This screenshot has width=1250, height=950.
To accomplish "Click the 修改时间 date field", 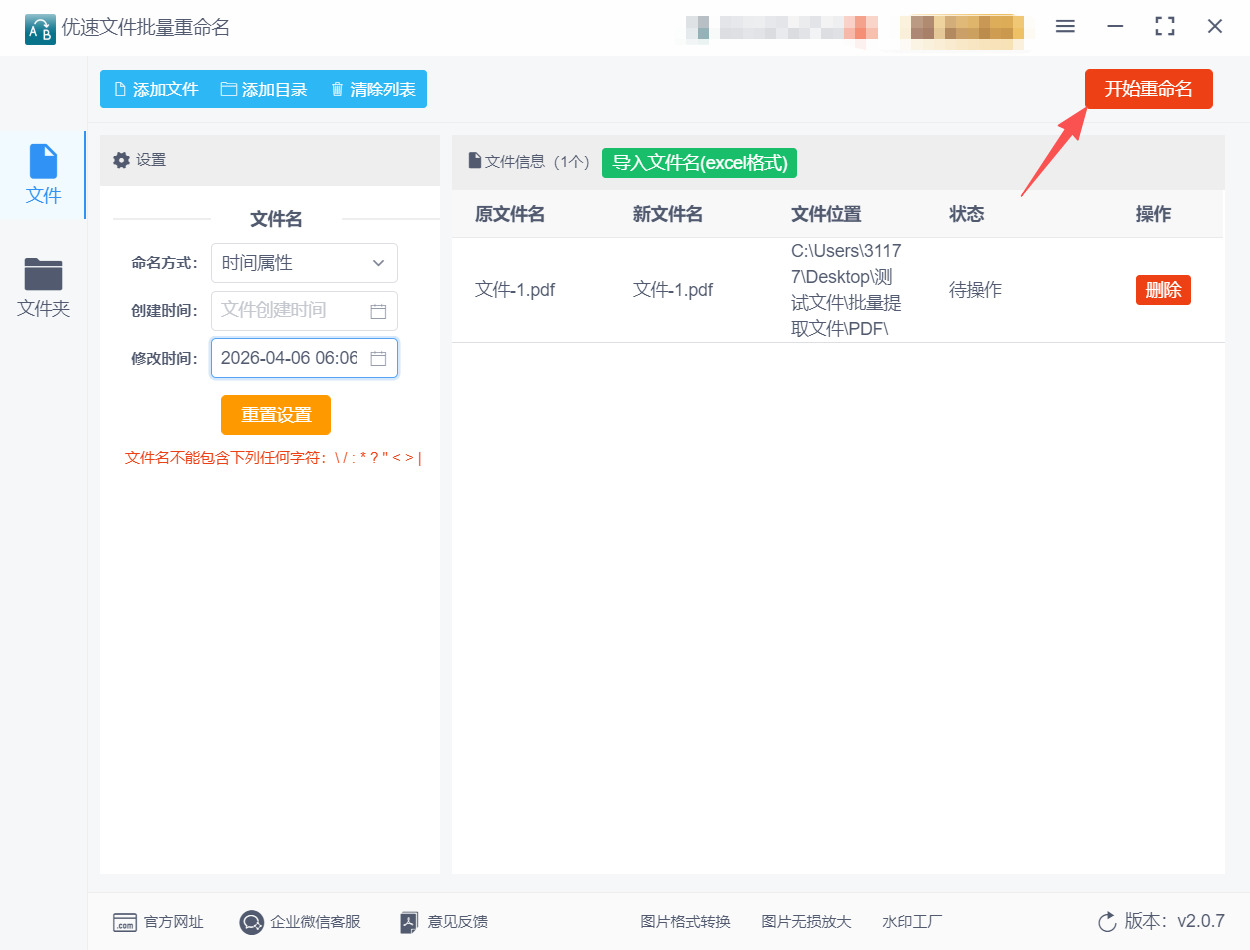I will (x=288, y=358).
